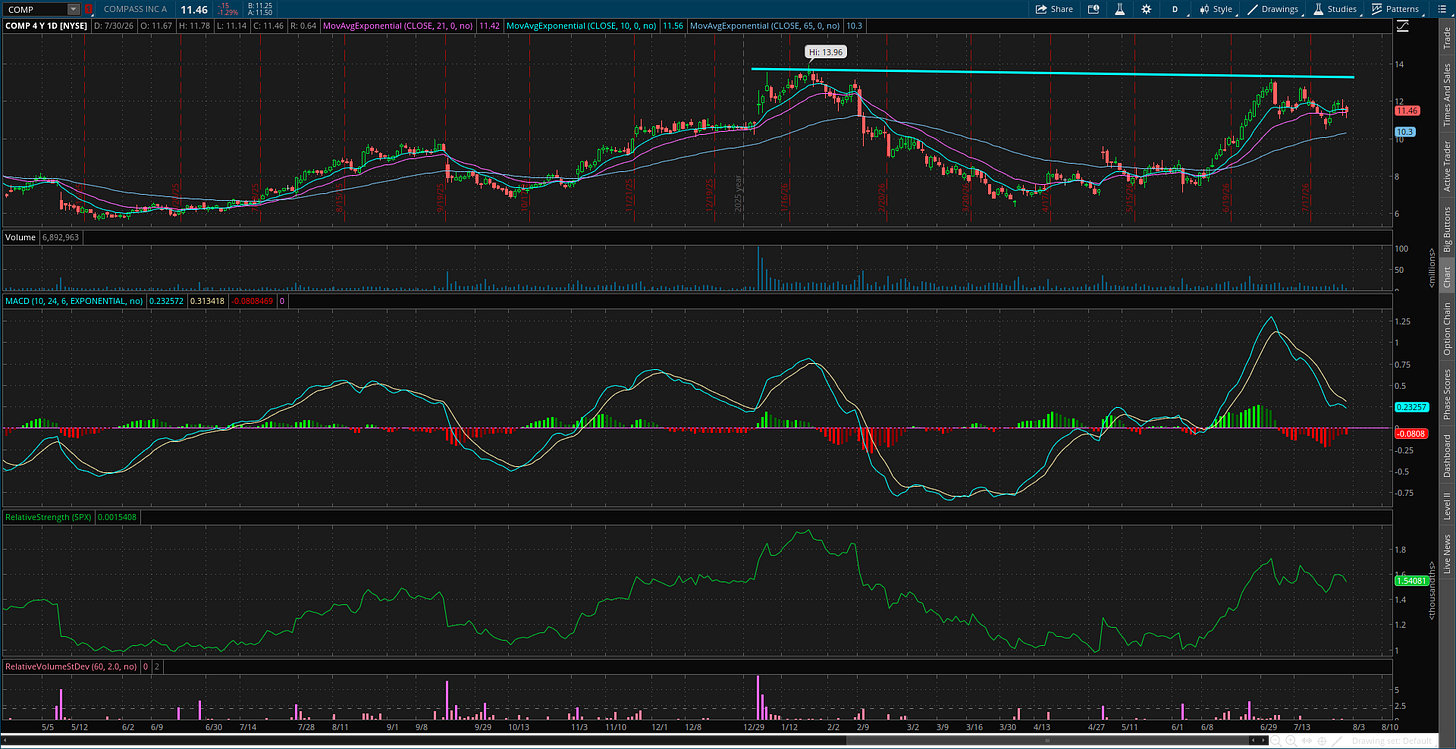Click the 10.3 moving average axis tag
1456x749 pixels.
pos(1404,132)
